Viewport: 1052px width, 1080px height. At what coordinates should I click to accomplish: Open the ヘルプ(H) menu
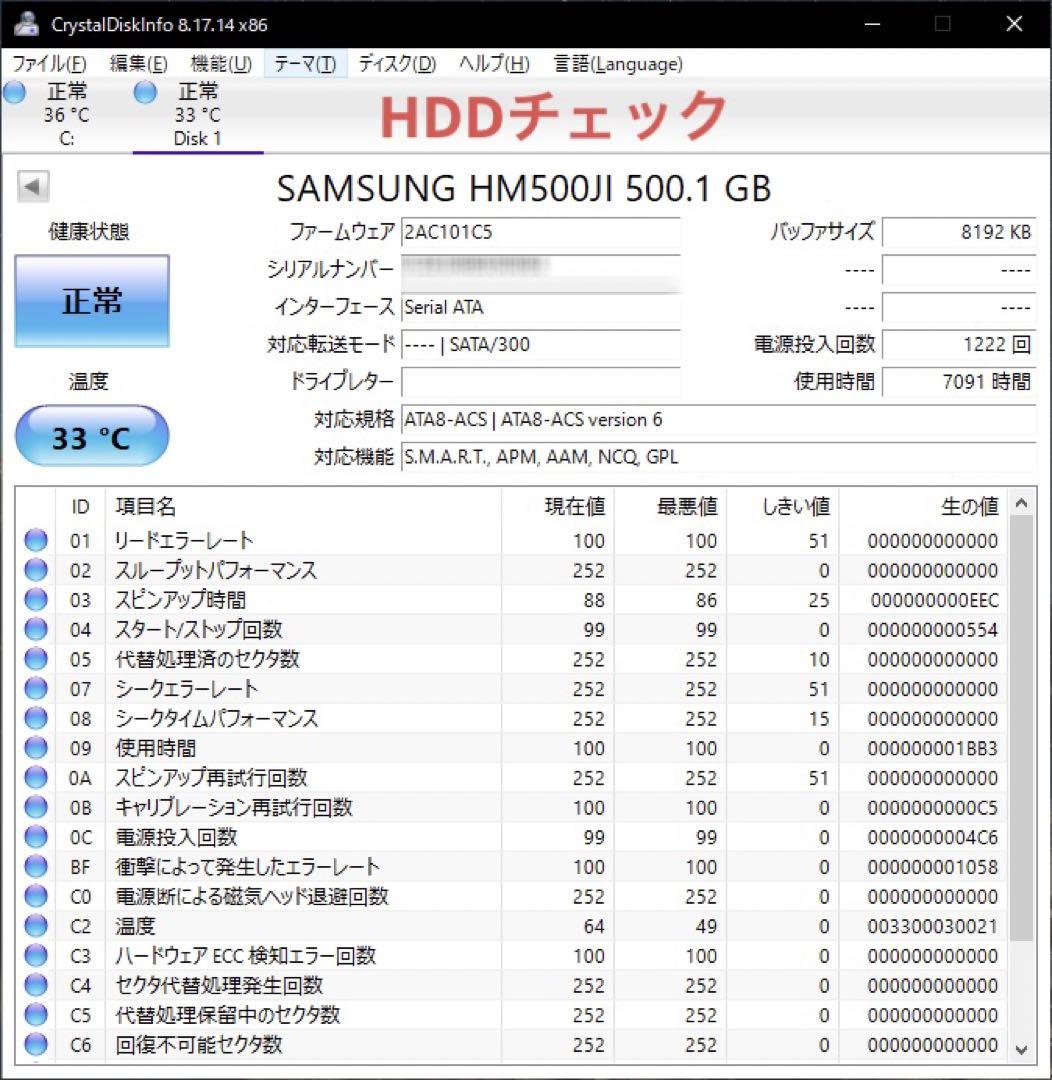(495, 64)
